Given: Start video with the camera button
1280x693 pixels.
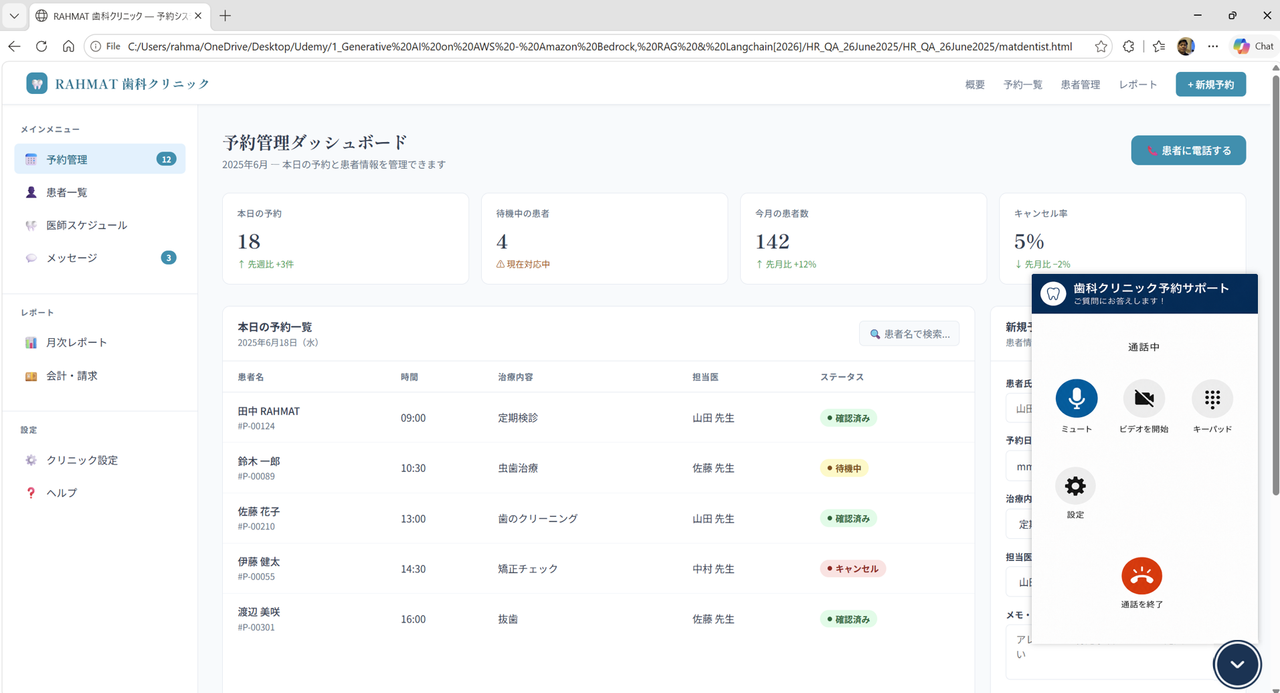Looking at the screenshot, I should (1144, 398).
